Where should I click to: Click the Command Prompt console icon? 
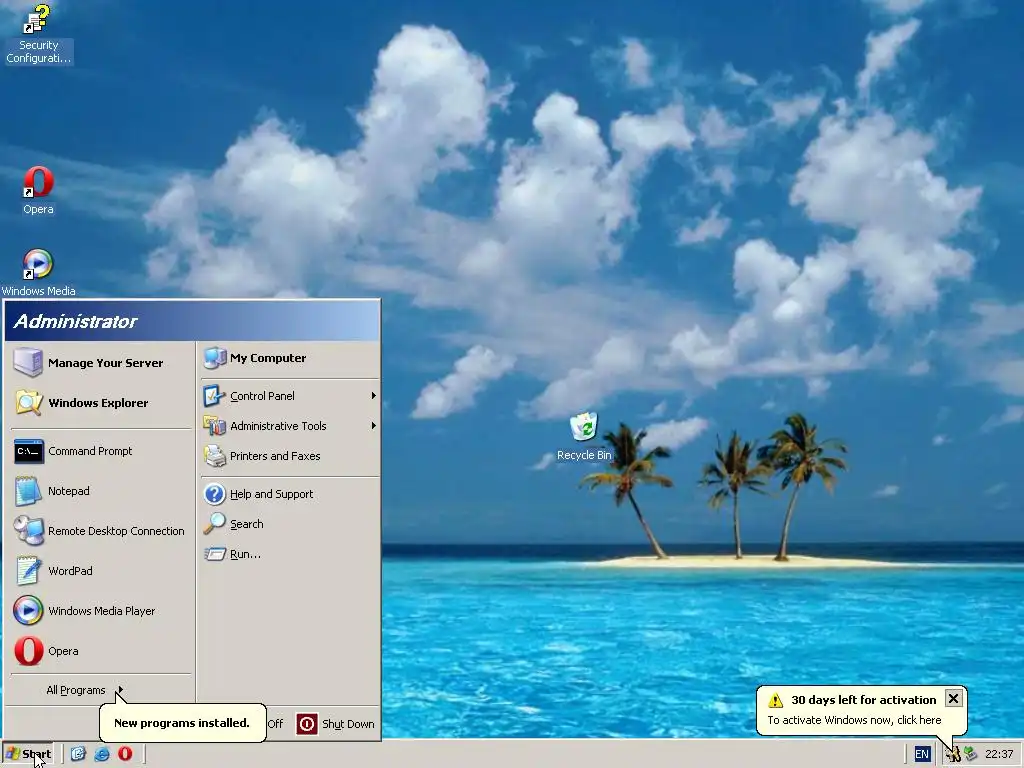tap(29, 451)
